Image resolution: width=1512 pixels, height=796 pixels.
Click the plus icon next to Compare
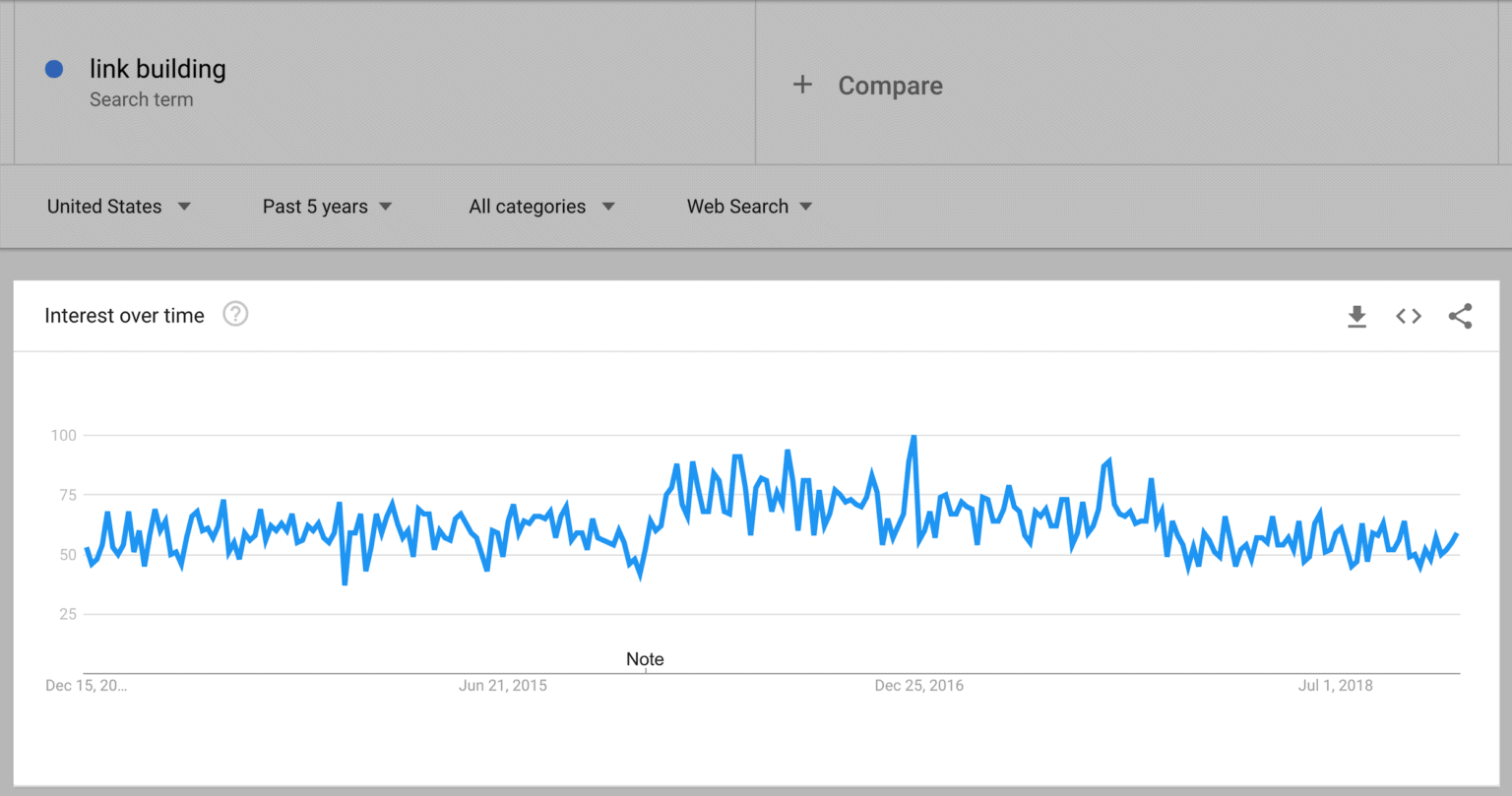(802, 86)
